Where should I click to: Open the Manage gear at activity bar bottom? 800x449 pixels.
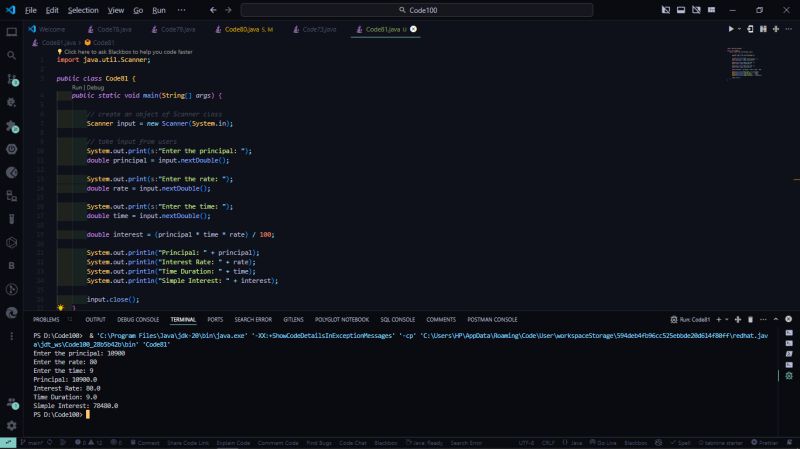[x=11, y=426]
